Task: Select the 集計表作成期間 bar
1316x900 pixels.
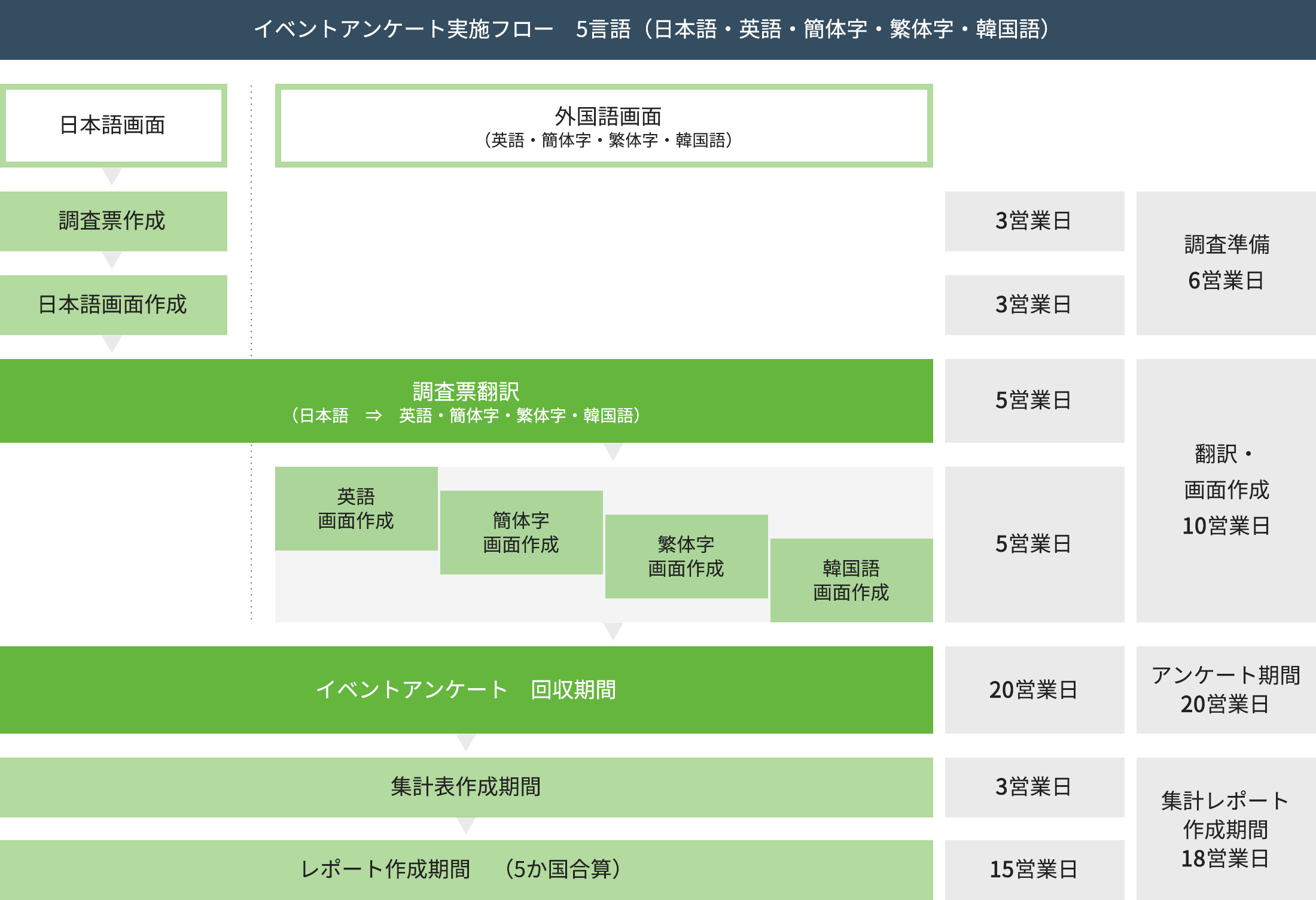Action: [x=466, y=787]
